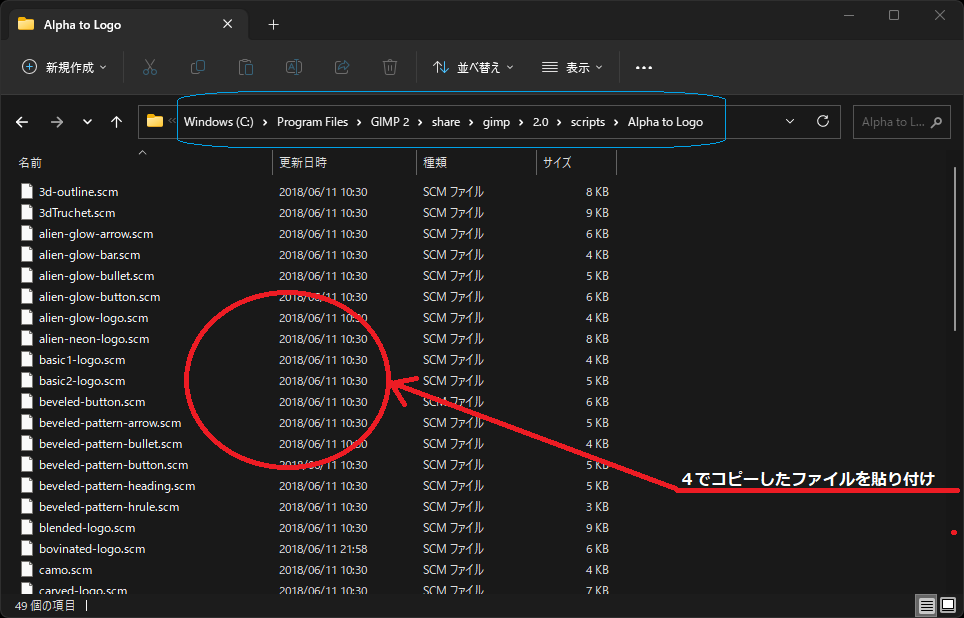The height and width of the screenshot is (618, 964).
Task: Close the Alpha to Logo tab
Action: (227, 24)
